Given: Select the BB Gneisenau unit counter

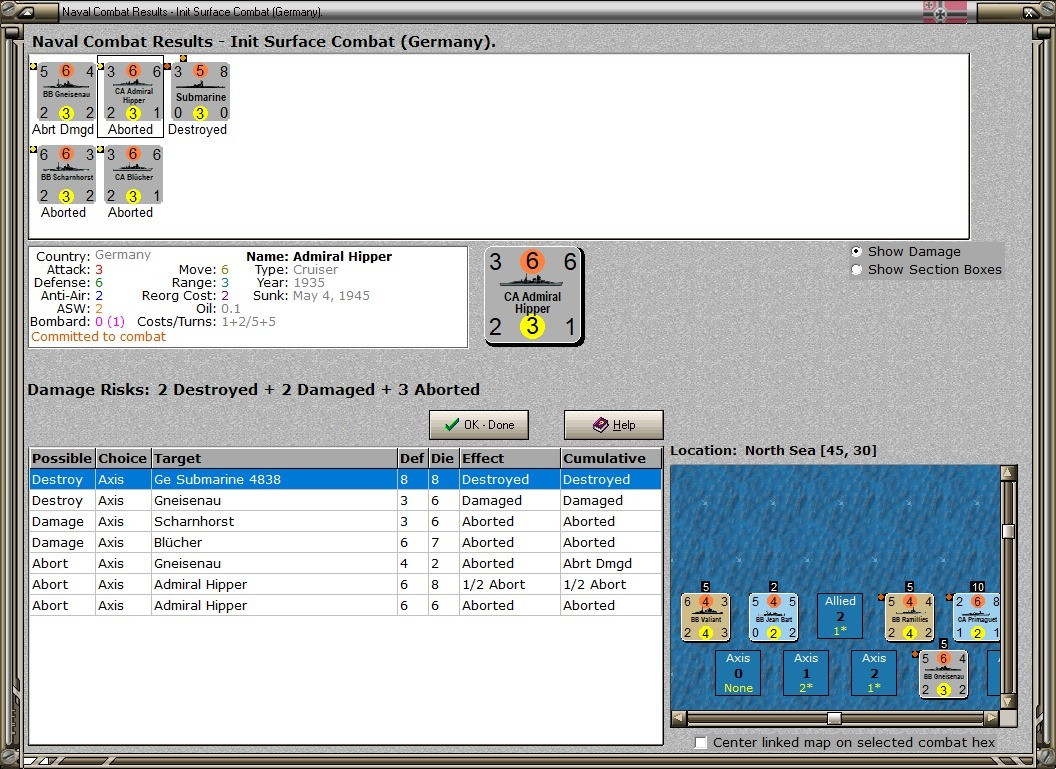Looking at the screenshot, I should pyautogui.click(x=65, y=92).
